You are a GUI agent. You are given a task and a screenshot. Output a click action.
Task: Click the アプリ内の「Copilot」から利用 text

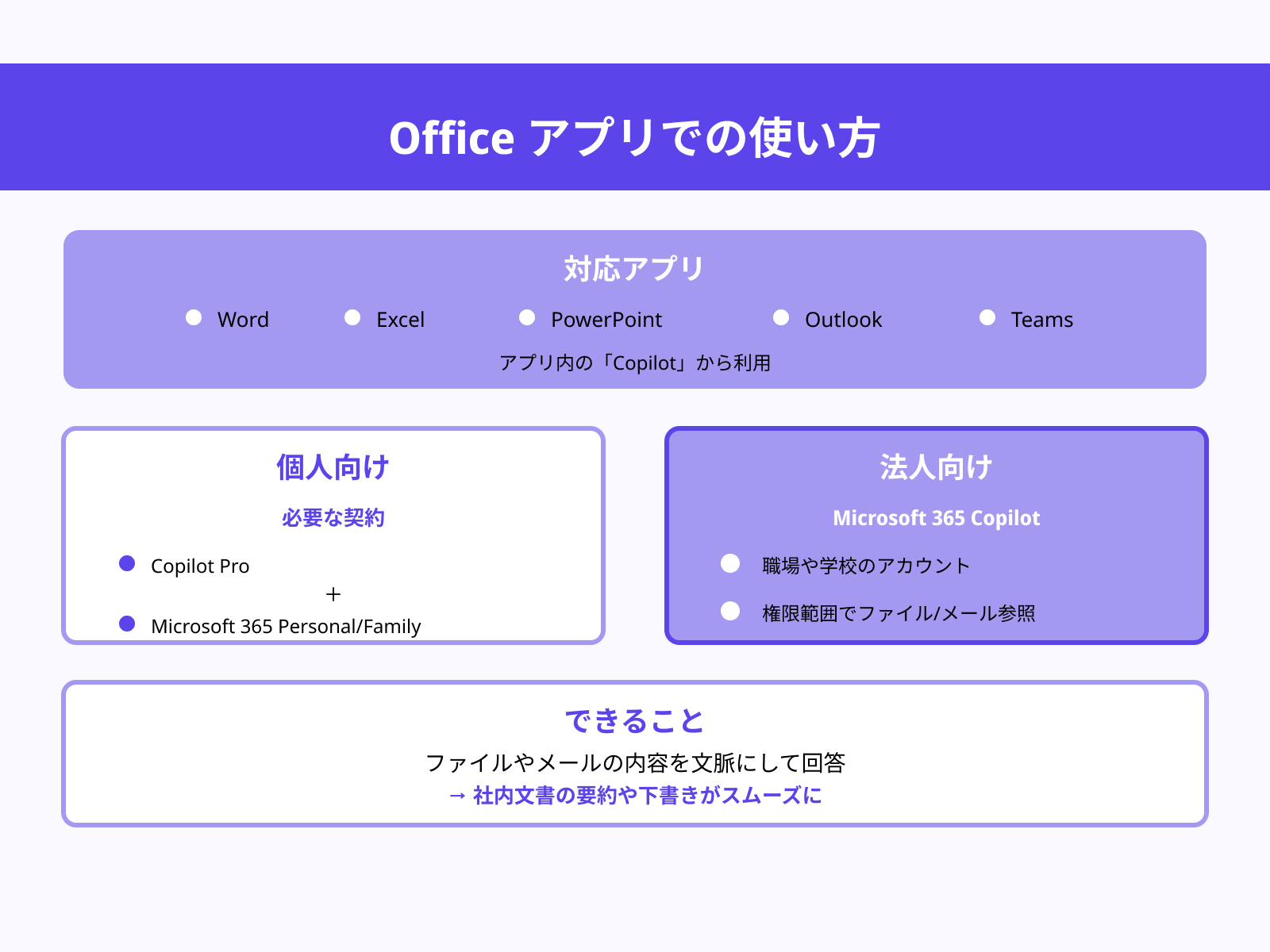tap(635, 363)
